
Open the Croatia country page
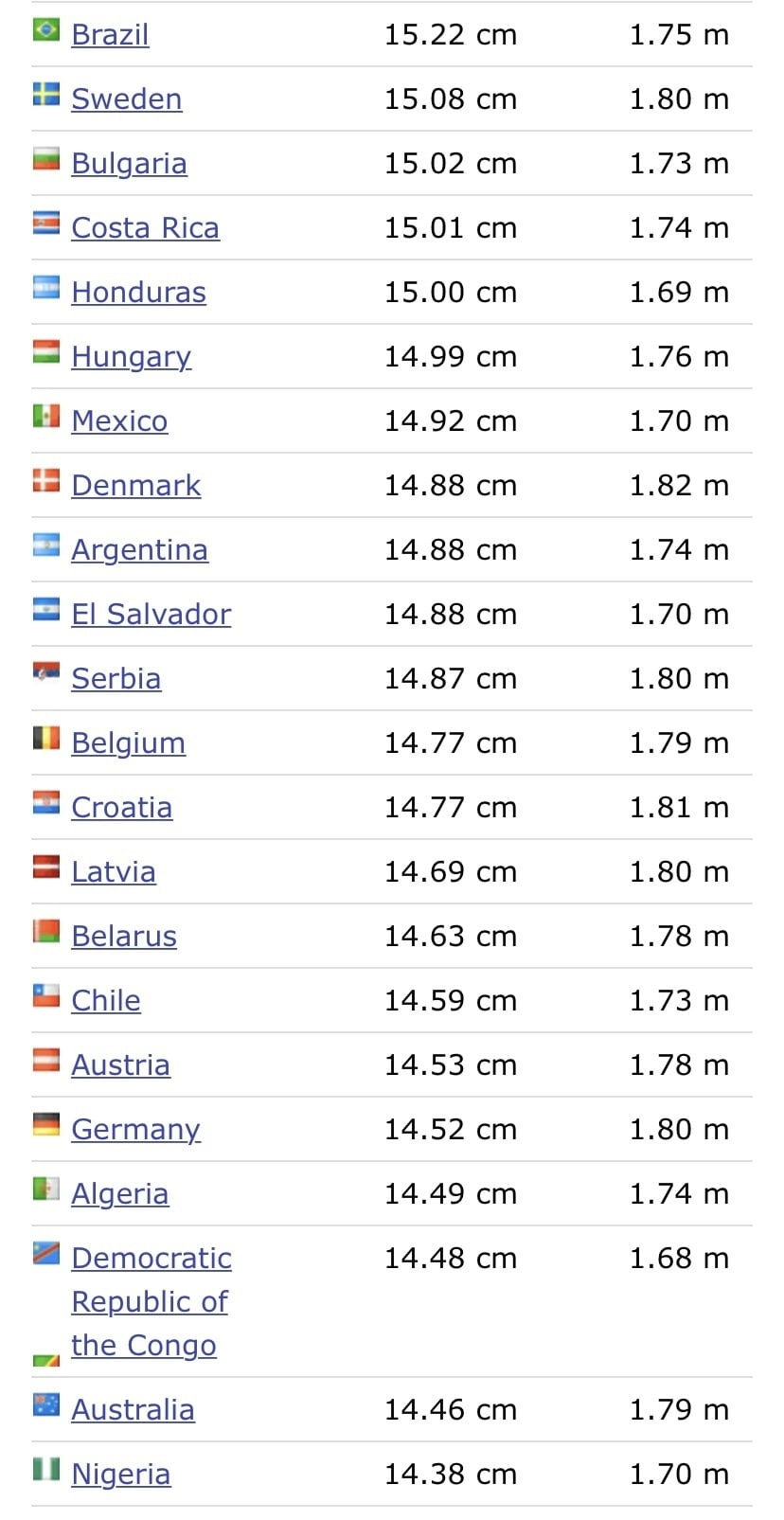pos(122,808)
